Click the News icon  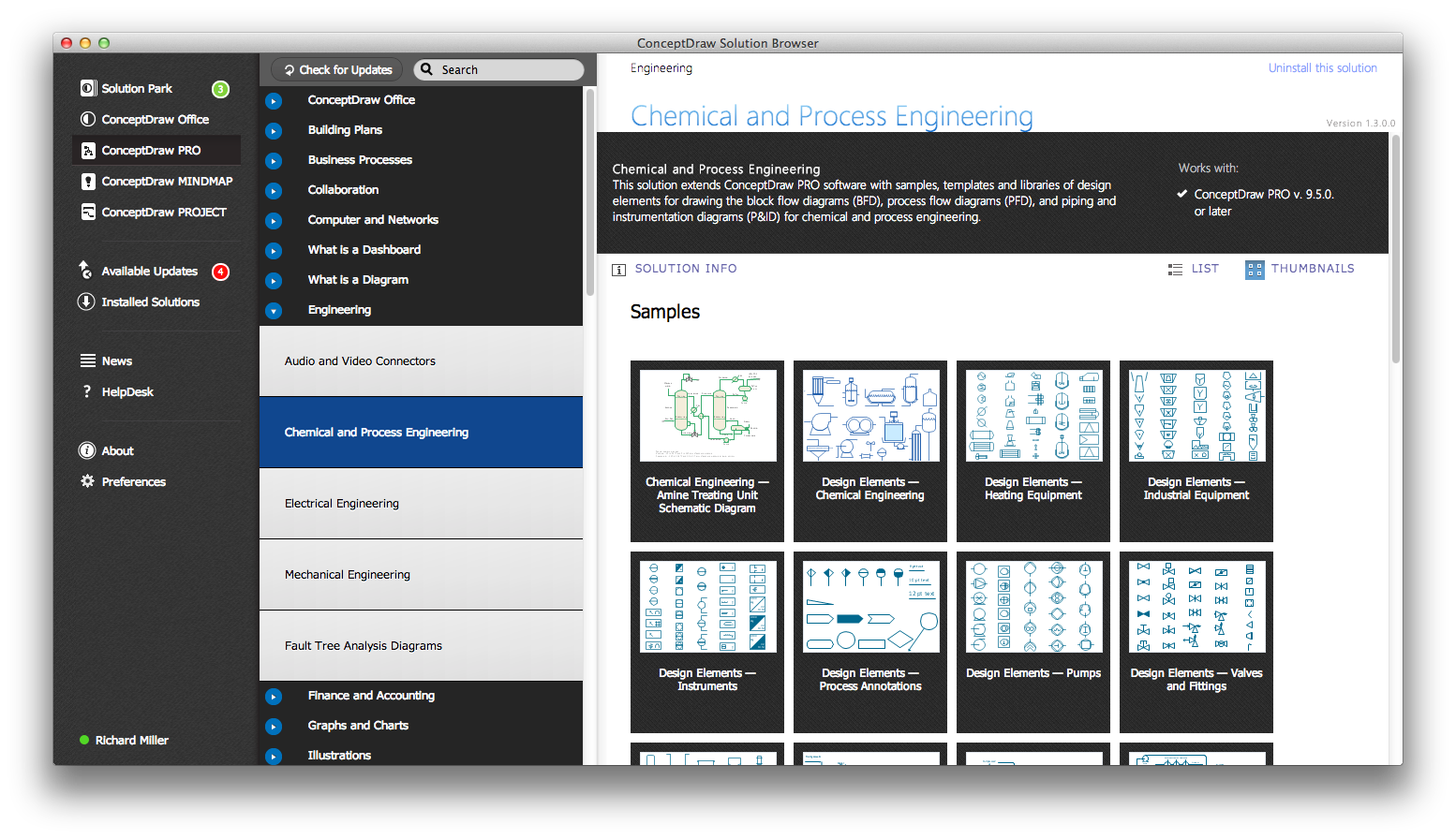(x=87, y=361)
